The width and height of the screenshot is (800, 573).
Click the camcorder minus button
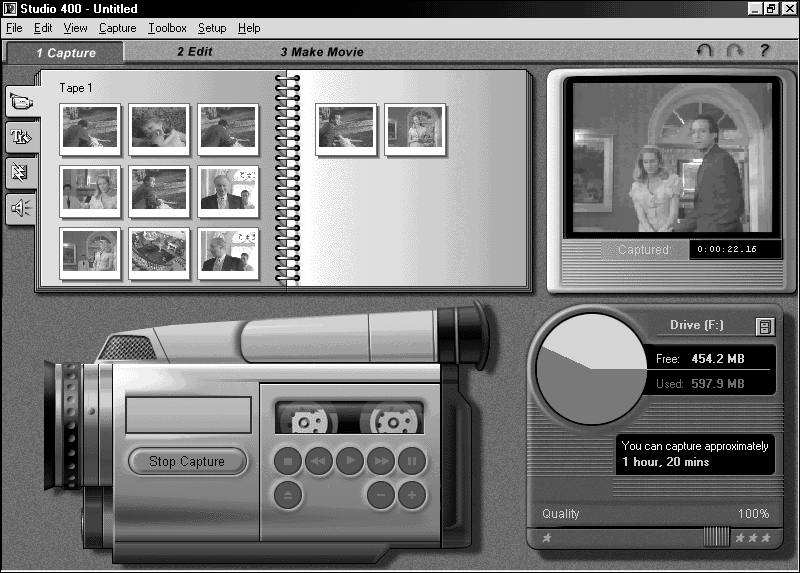click(381, 494)
